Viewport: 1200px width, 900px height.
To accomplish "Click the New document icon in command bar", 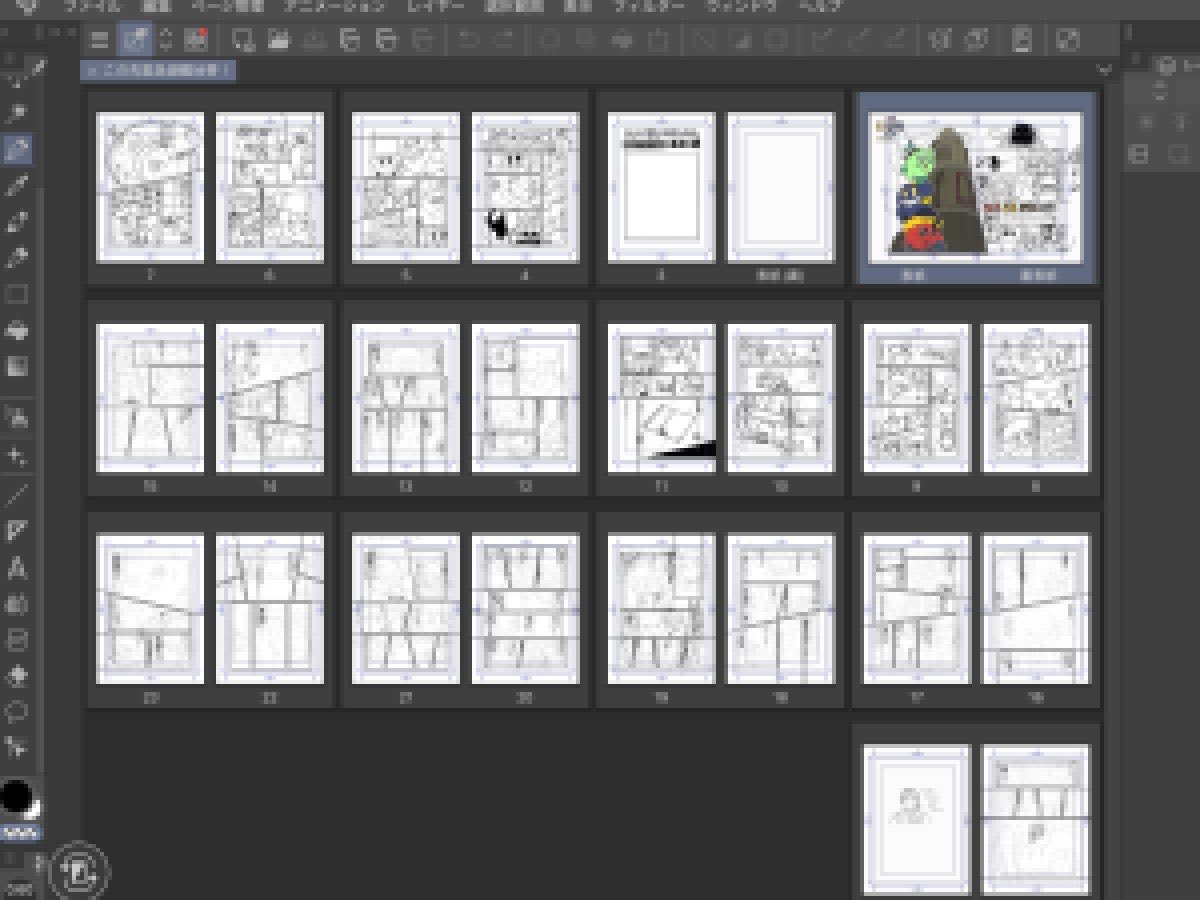I will 243,40.
